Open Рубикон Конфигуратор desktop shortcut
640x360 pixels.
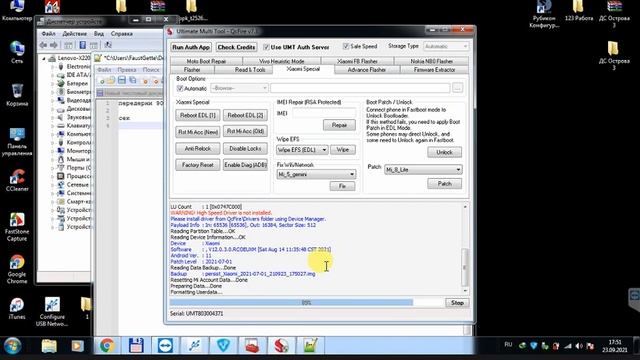point(544,14)
